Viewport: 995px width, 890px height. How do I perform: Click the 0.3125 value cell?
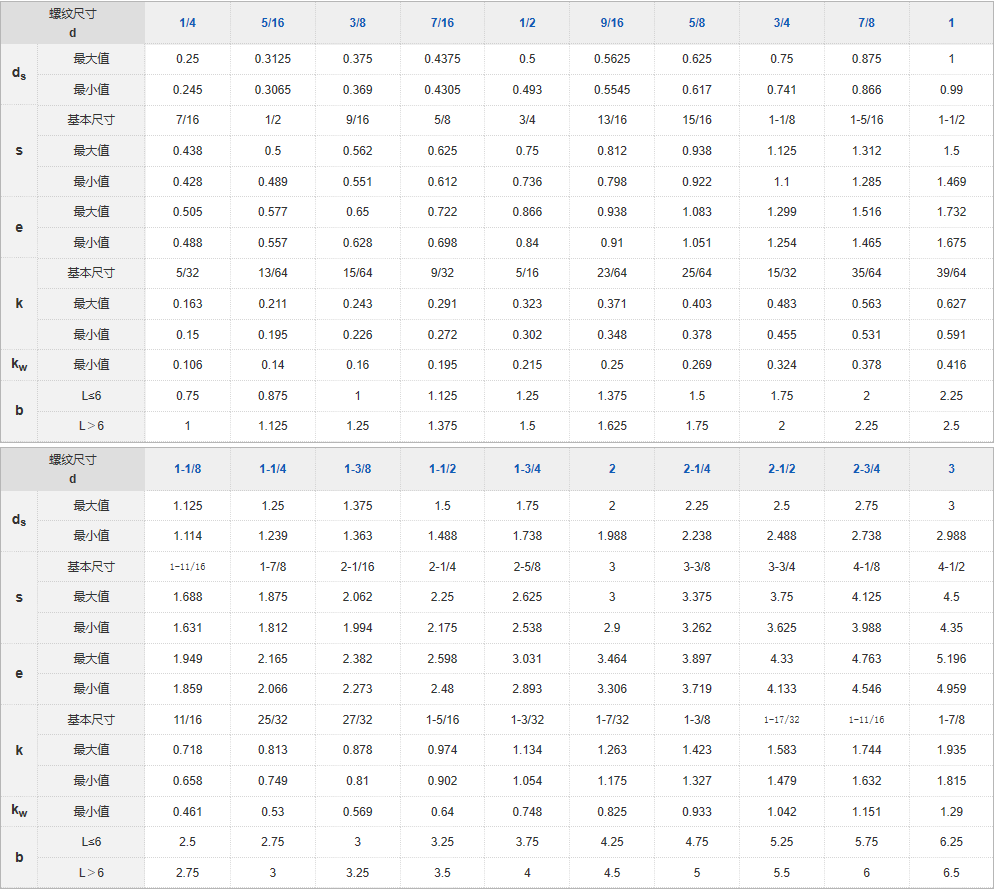(272, 59)
